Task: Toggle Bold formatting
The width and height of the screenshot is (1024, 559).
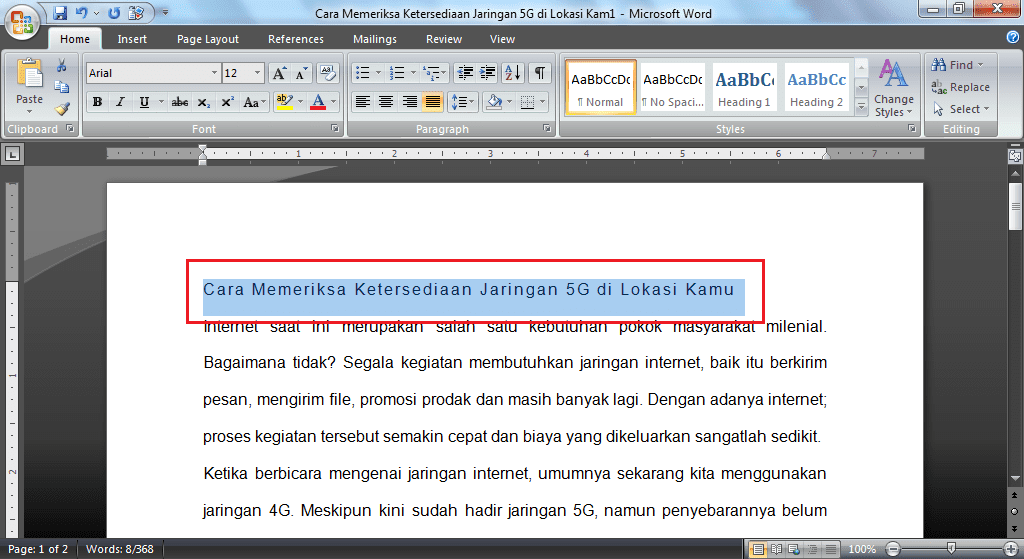Action: pos(97,102)
